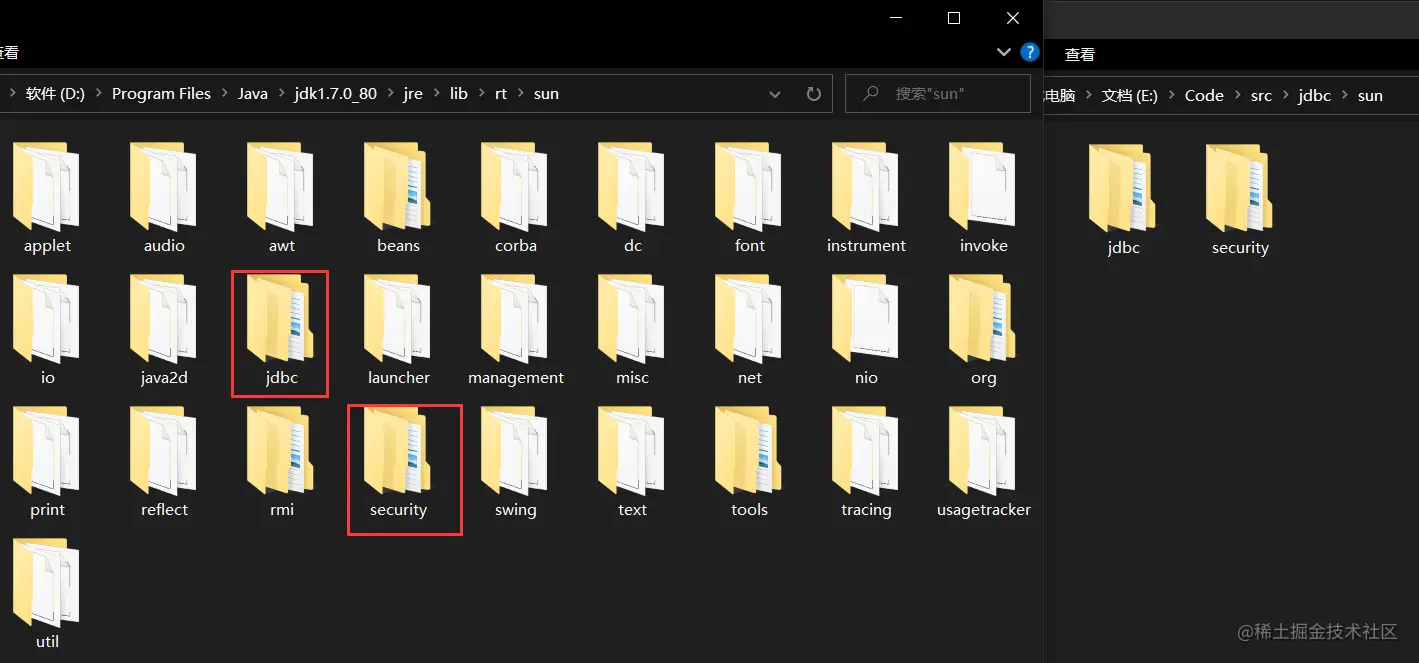
Task: Select the net folder
Action: (x=749, y=330)
